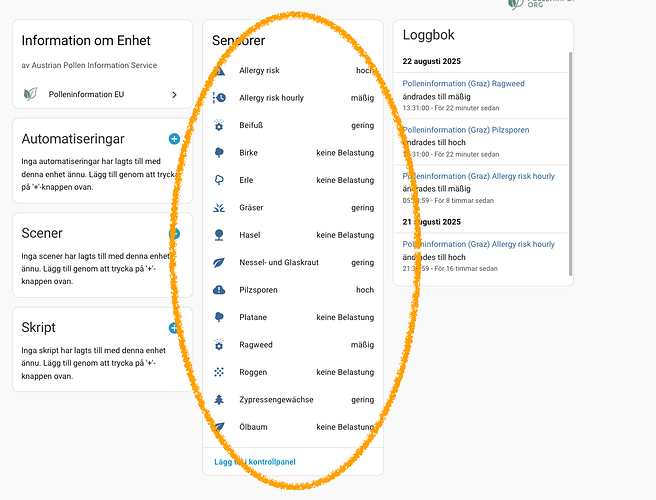Open the Nessel- und Glaskraut sensor row

coord(295,263)
